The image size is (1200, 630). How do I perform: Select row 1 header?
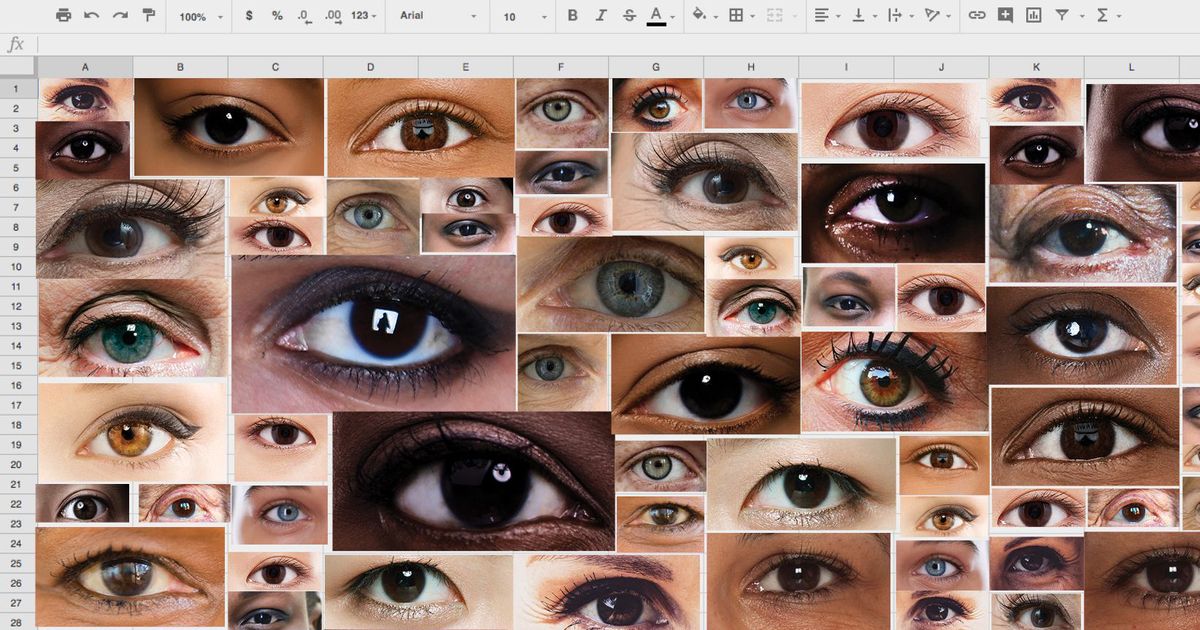pos(18,88)
